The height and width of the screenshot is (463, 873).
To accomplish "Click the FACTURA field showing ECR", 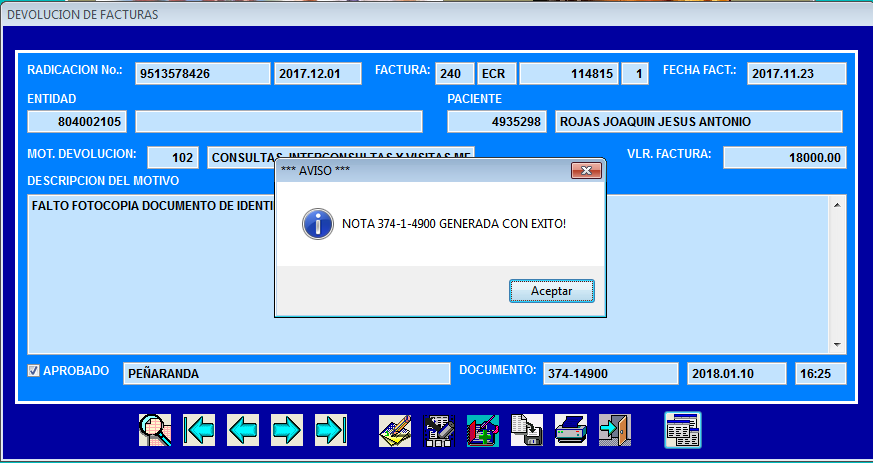I will coord(497,73).
